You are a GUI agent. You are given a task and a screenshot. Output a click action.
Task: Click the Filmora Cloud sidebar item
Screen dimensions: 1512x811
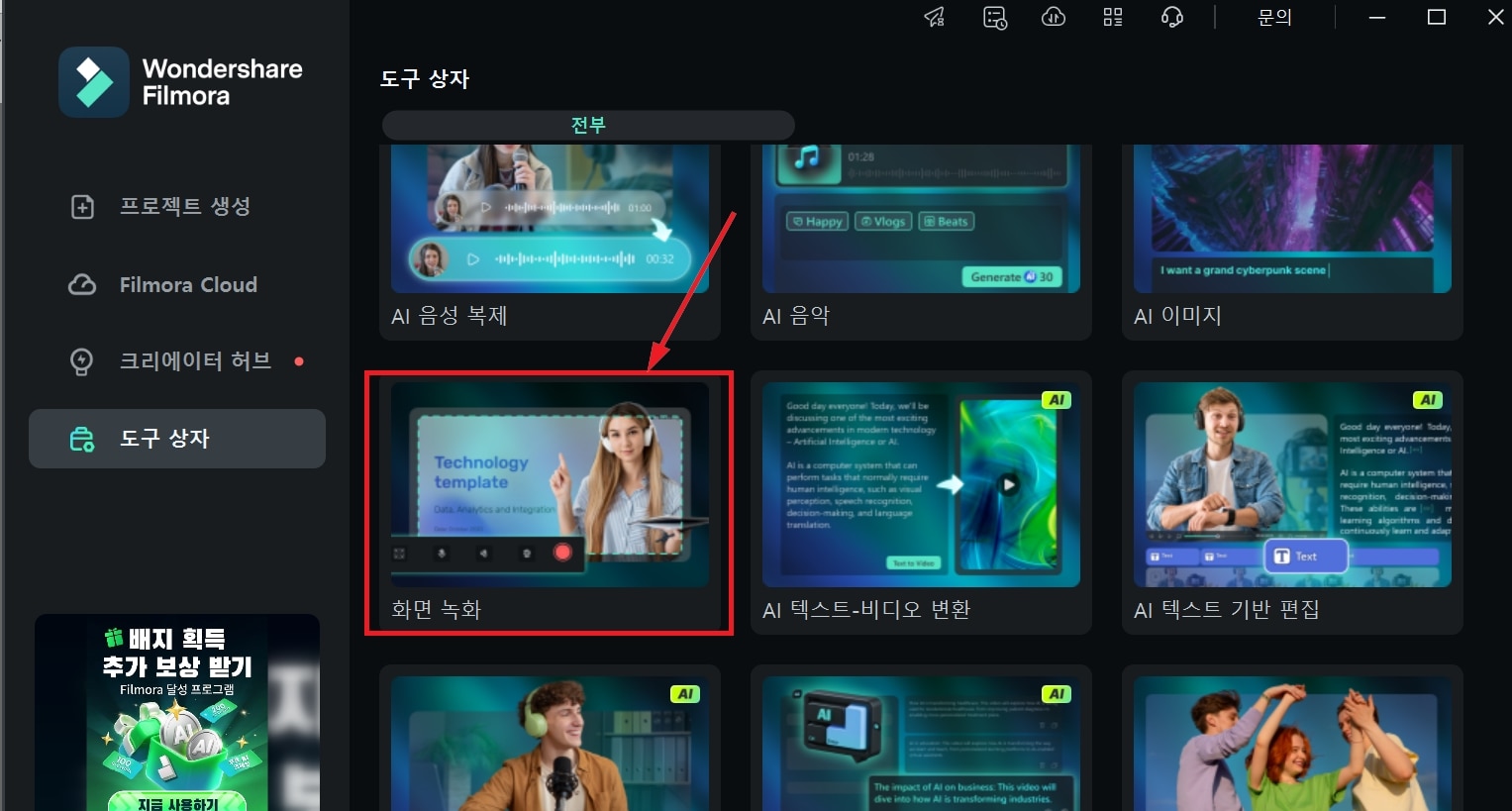(x=176, y=285)
